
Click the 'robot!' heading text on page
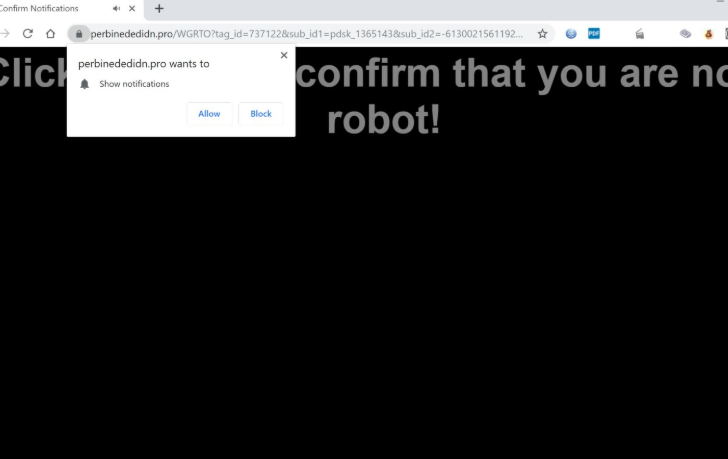tap(384, 119)
